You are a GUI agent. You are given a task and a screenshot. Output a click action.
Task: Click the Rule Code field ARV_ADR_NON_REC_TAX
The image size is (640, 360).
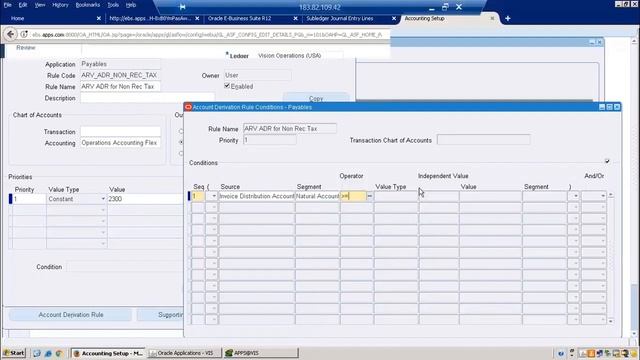120,75
